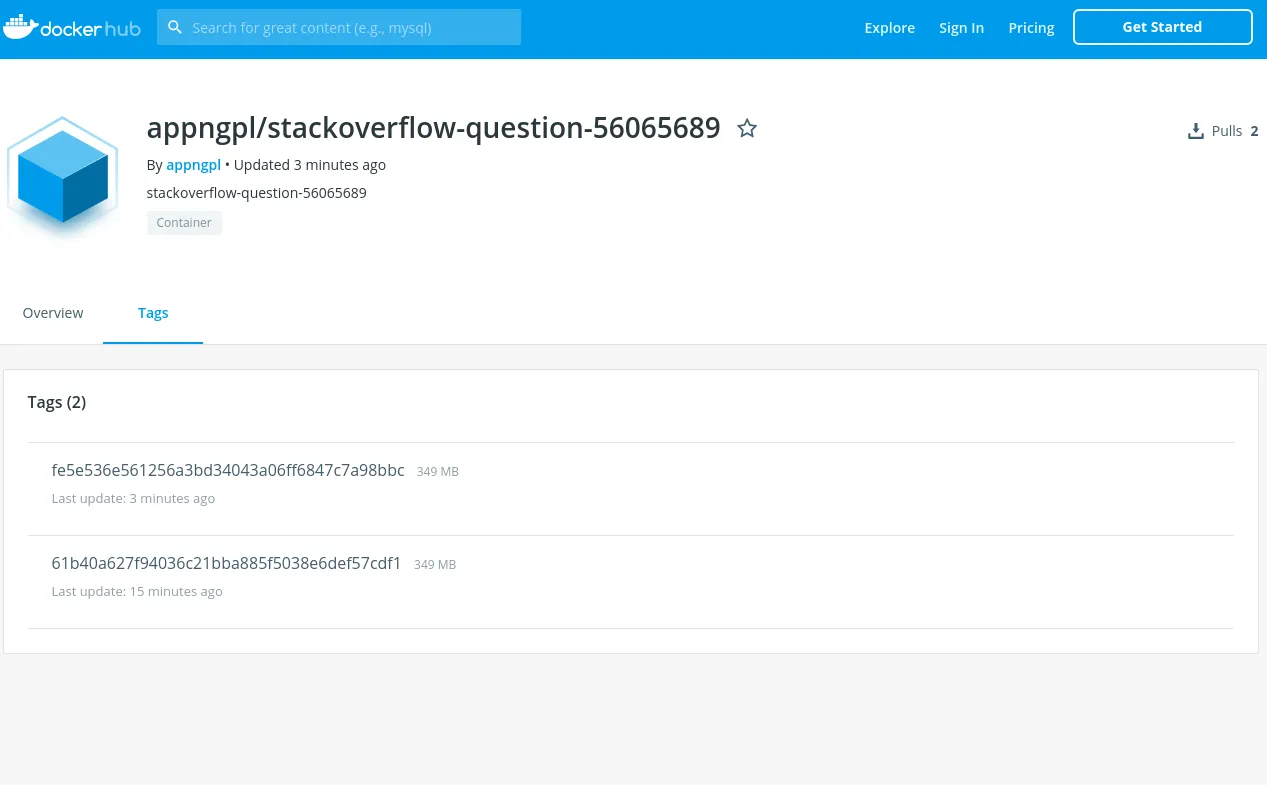Open the Sign In link

tap(961, 28)
